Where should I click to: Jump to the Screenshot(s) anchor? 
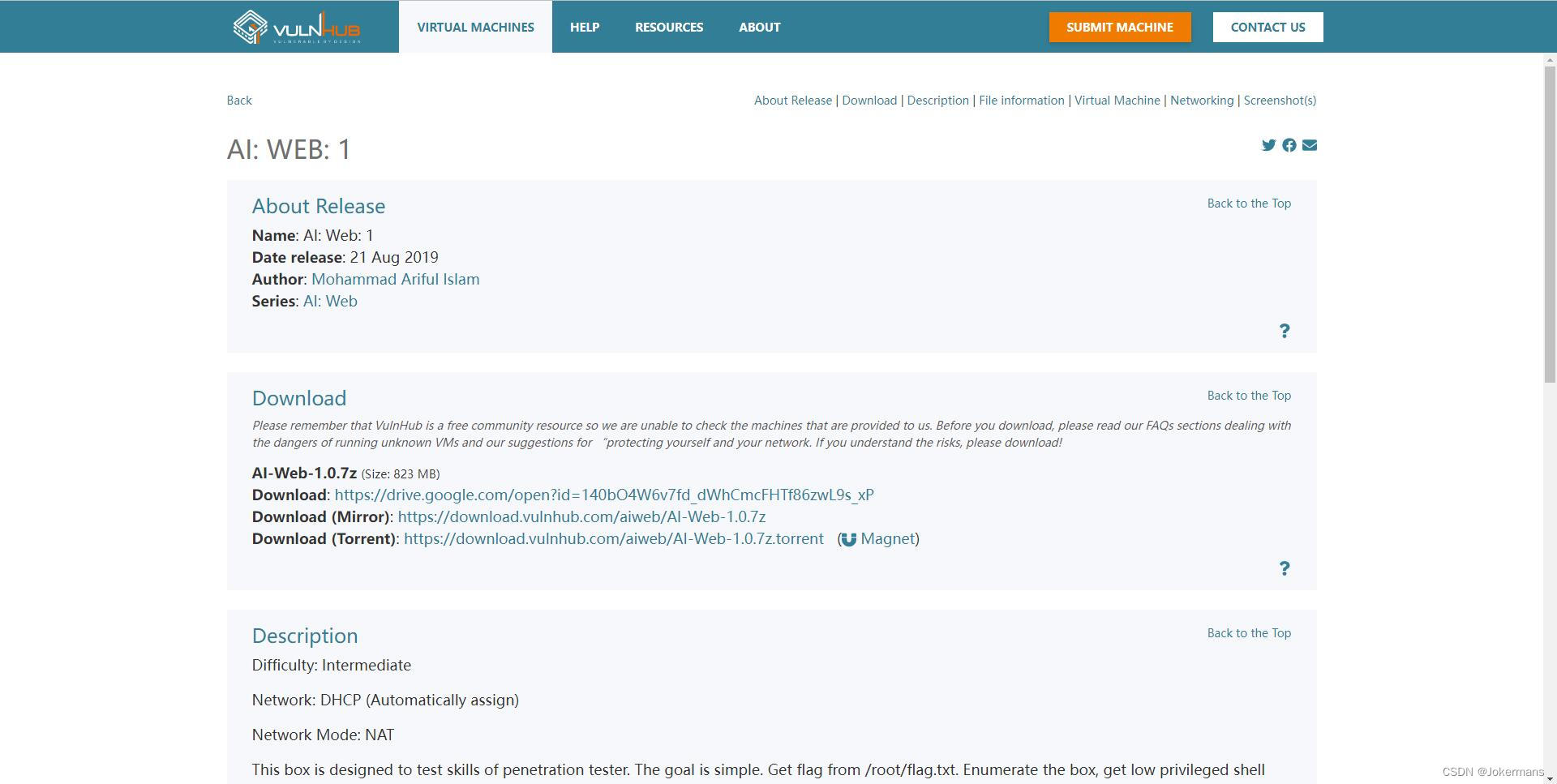[1280, 101]
